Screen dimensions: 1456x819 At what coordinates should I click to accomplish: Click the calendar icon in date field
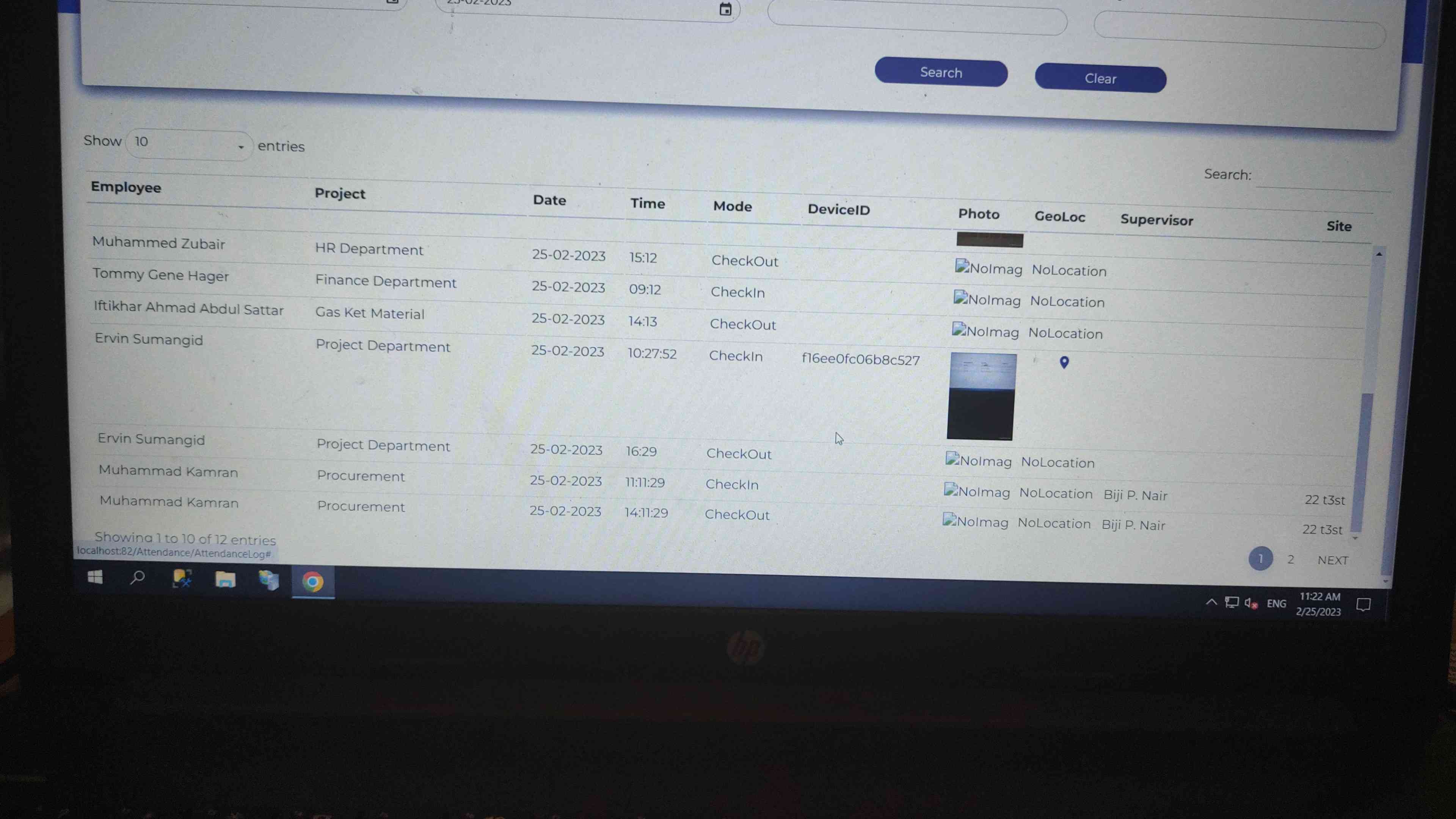click(725, 9)
